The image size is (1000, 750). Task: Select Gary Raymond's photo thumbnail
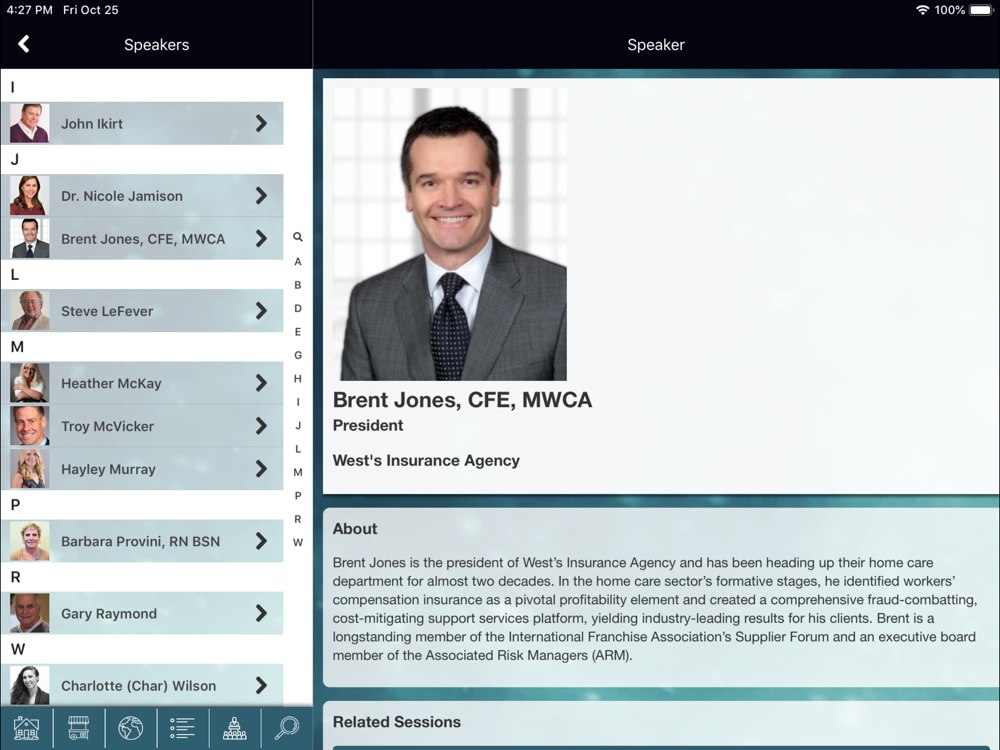29,614
